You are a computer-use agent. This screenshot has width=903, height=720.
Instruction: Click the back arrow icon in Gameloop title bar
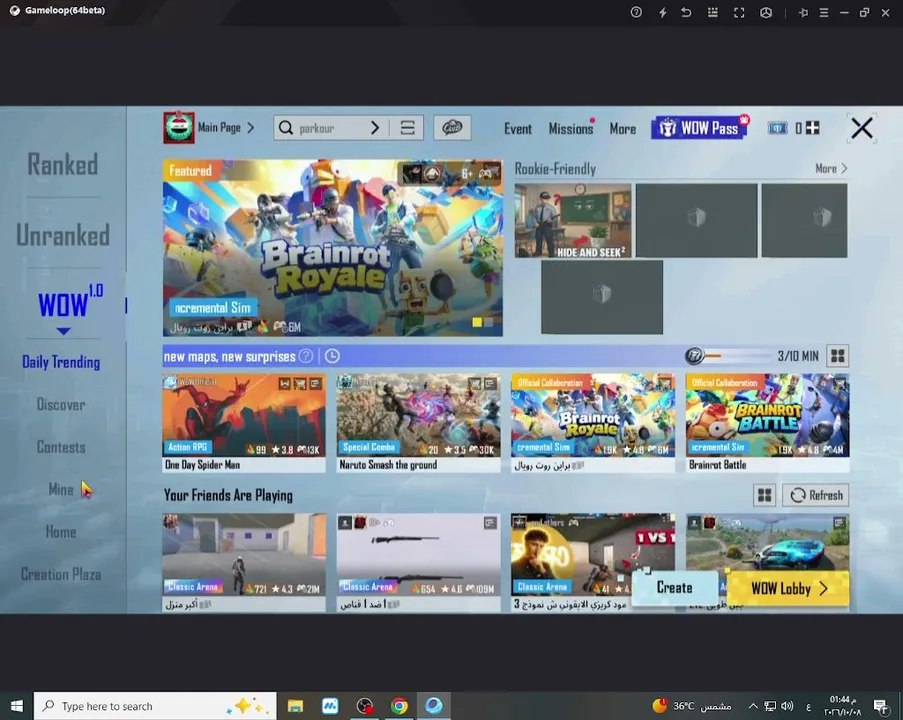tap(686, 12)
